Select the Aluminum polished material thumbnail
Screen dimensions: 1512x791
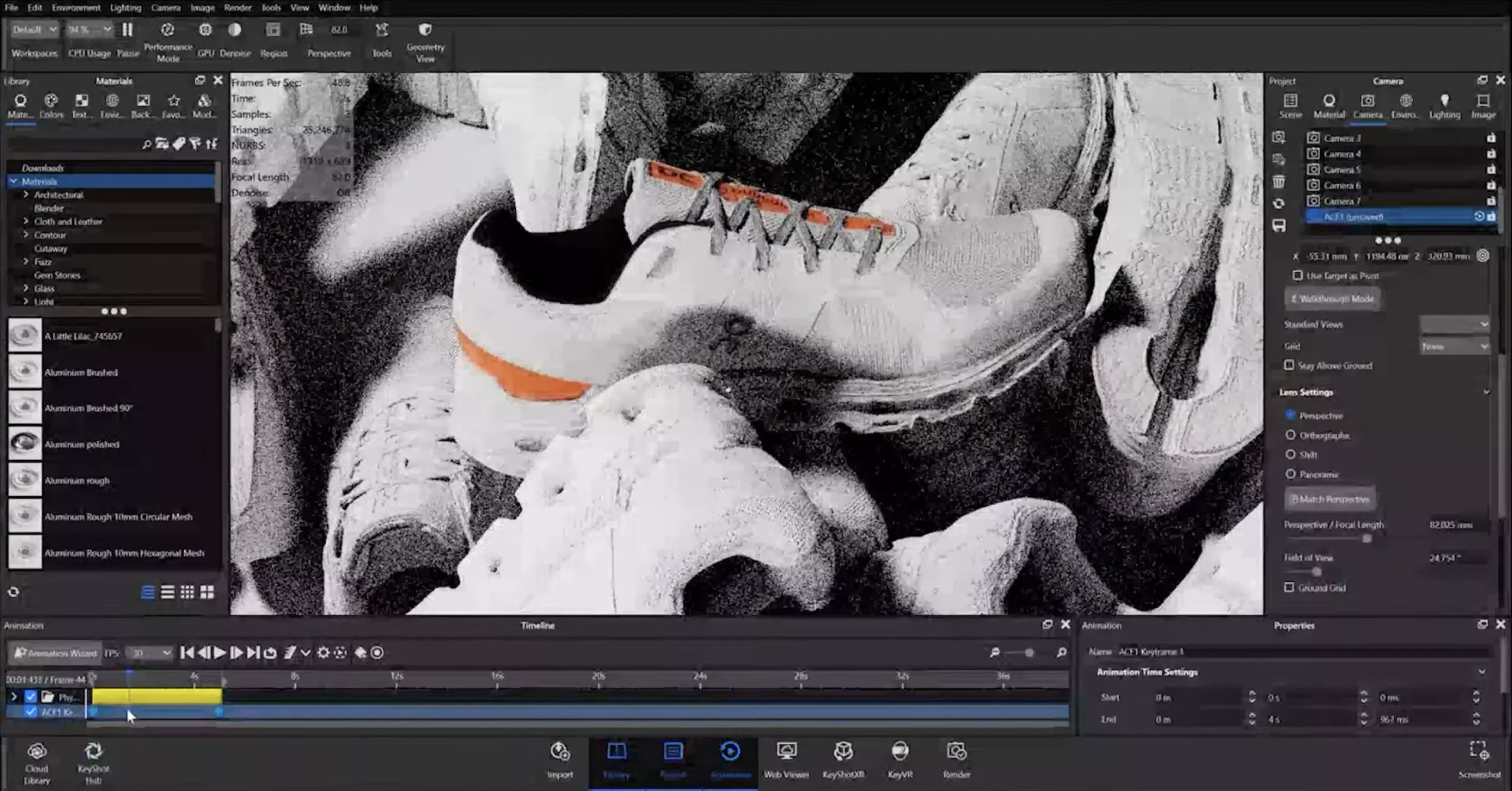(25, 444)
